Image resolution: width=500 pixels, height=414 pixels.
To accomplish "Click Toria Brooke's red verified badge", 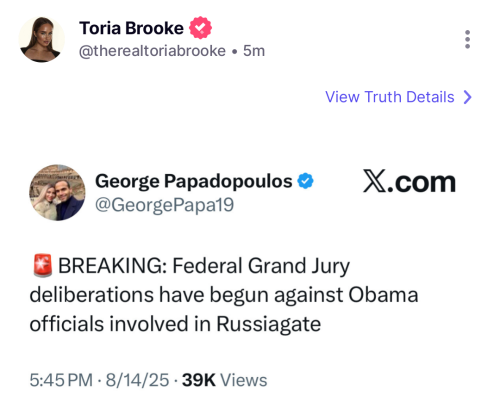I will 200,28.
